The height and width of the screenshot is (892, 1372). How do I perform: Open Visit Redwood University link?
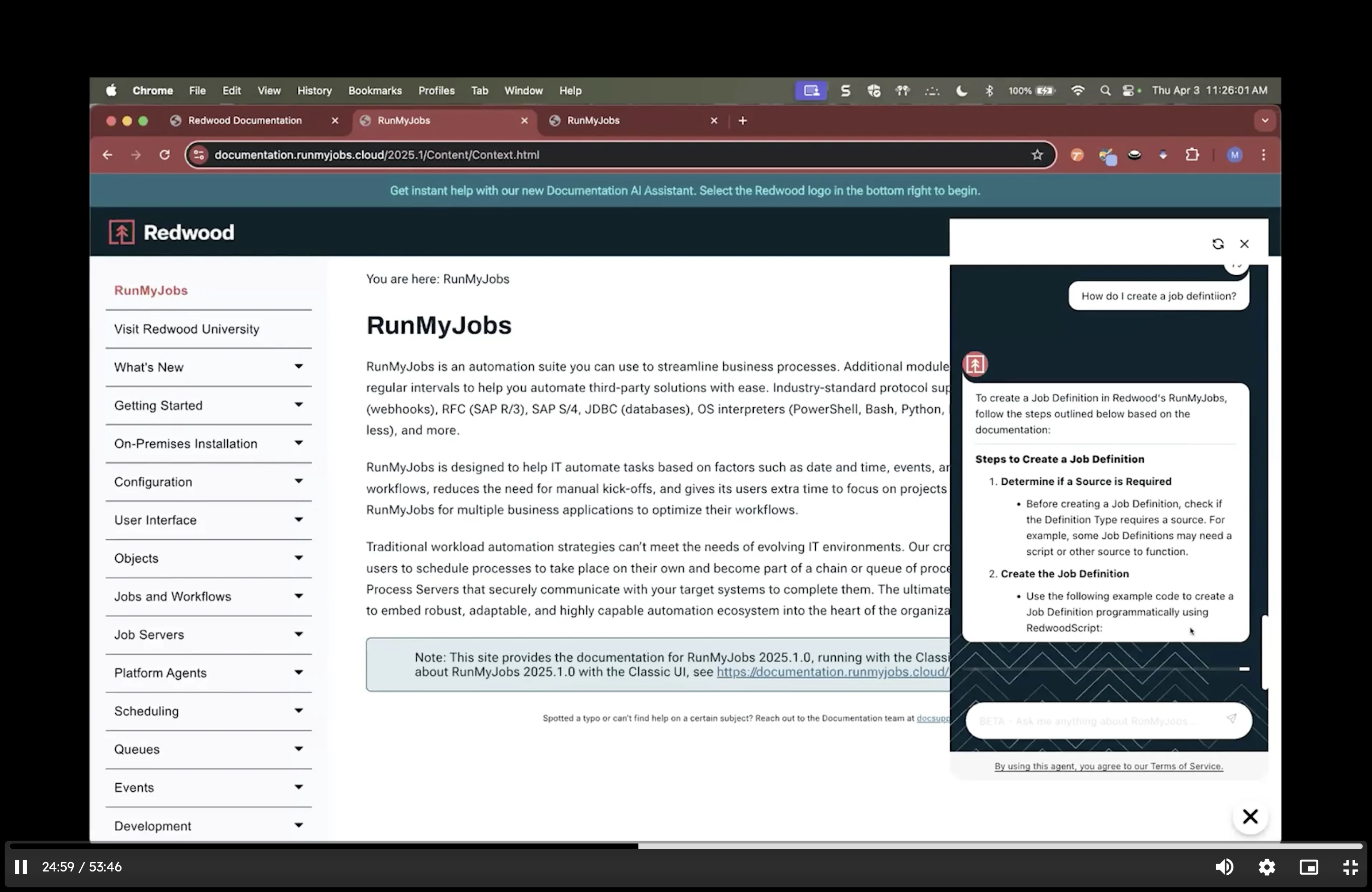(x=187, y=329)
